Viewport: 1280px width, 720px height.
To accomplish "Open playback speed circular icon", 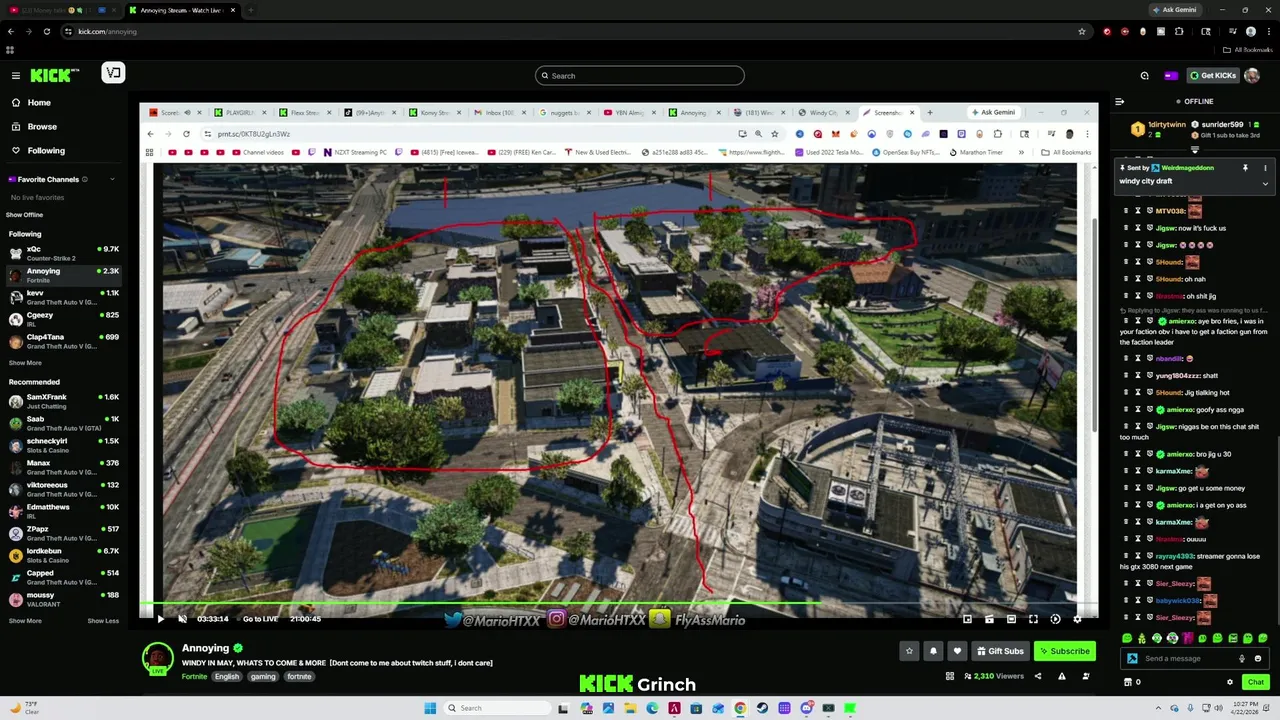I will [1055, 619].
